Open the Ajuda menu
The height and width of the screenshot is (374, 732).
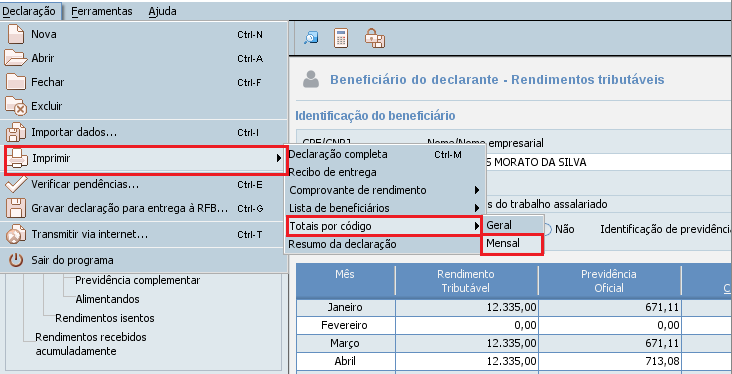(x=162, y=11)
